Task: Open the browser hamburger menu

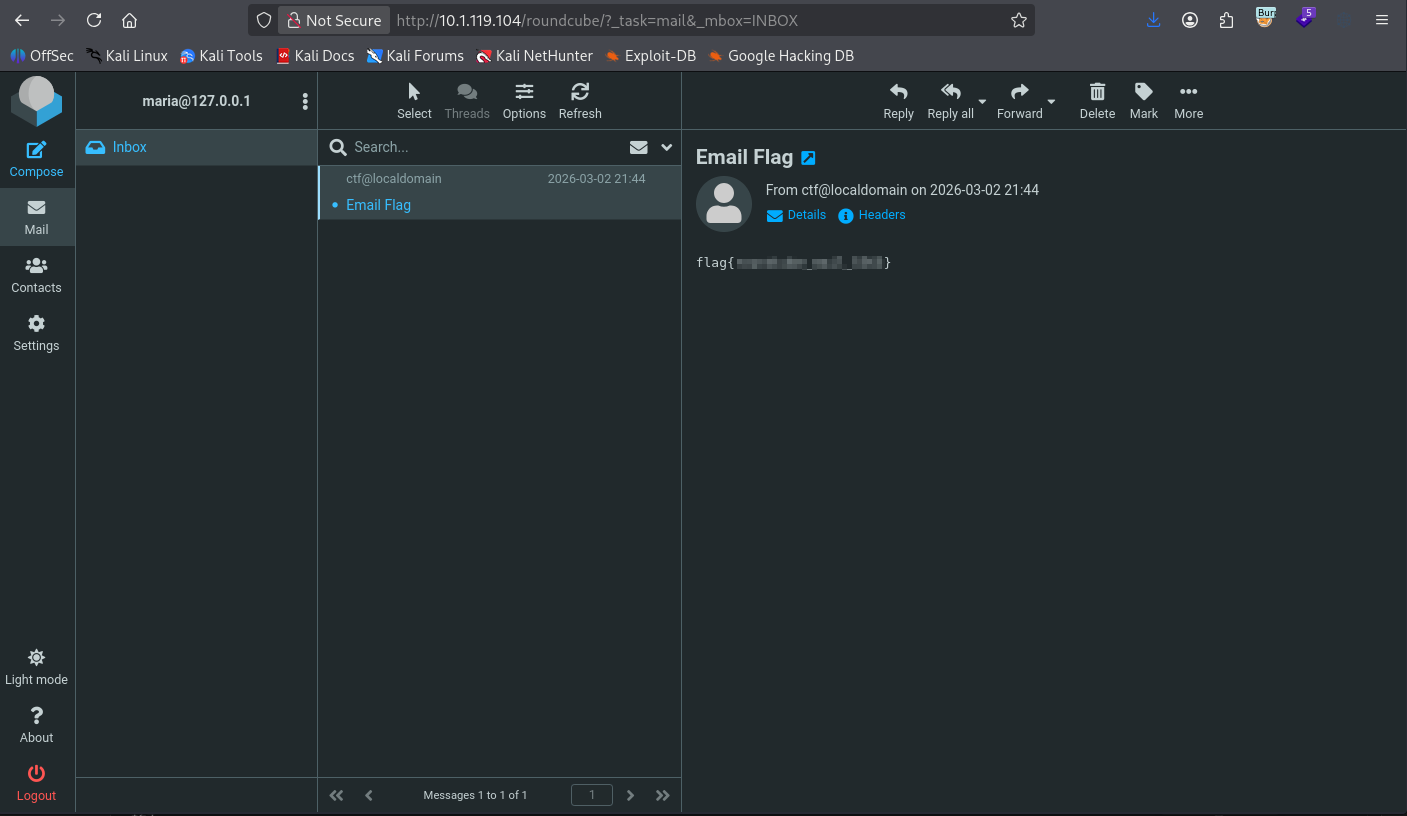Action: (1382, 20)
